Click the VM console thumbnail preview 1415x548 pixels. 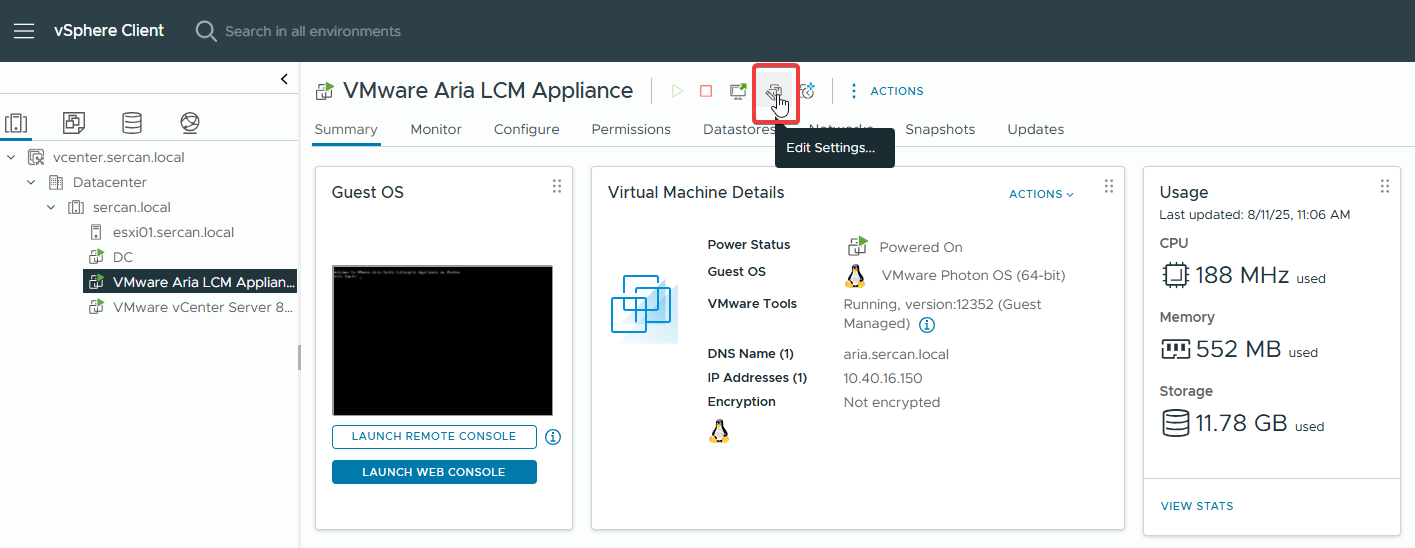pos(442,340)
